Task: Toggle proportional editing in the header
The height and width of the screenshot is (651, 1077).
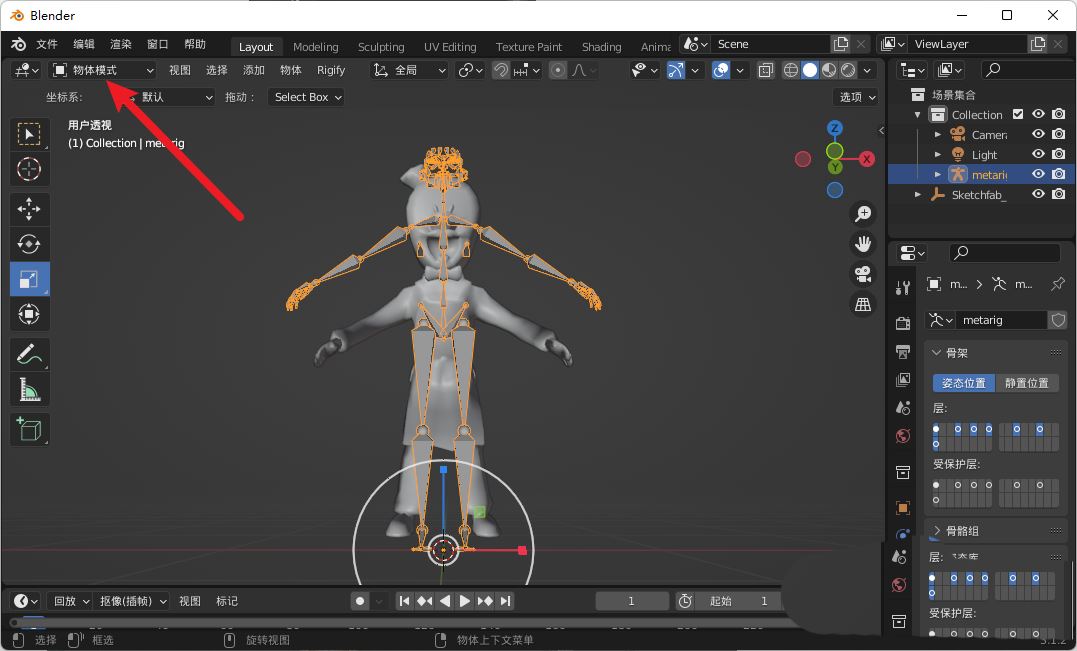Action: 558,70
